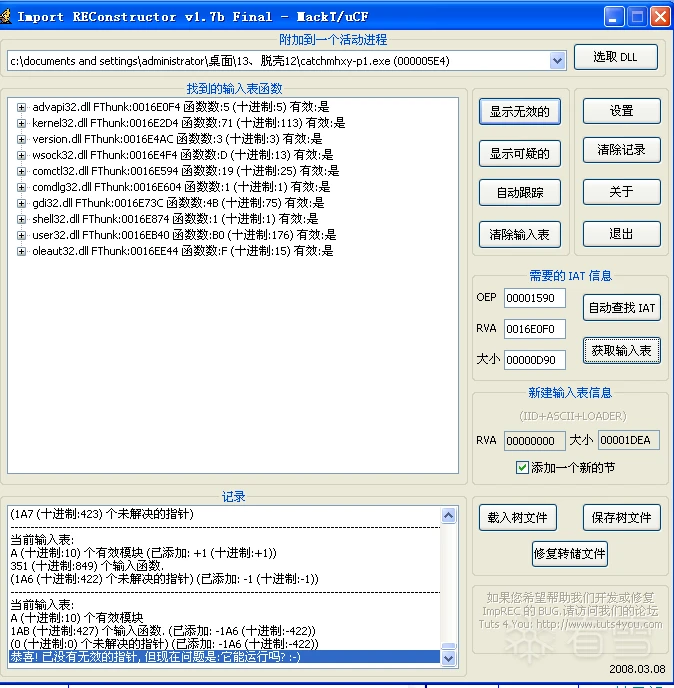Select the shell32.dll FThunk:0016E874 row
674x688 pixels.
point(175,219)
